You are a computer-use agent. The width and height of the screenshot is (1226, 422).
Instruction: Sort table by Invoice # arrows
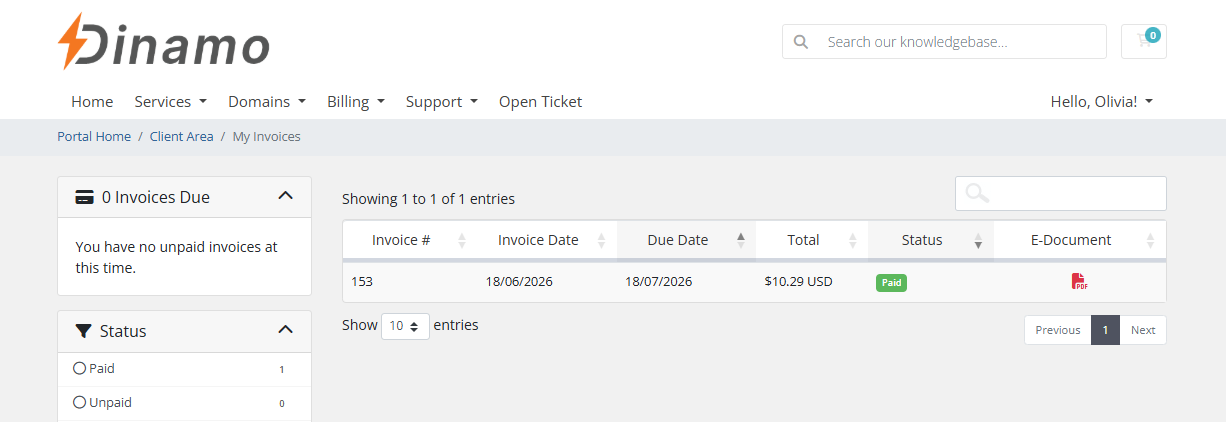coord(462,240)
